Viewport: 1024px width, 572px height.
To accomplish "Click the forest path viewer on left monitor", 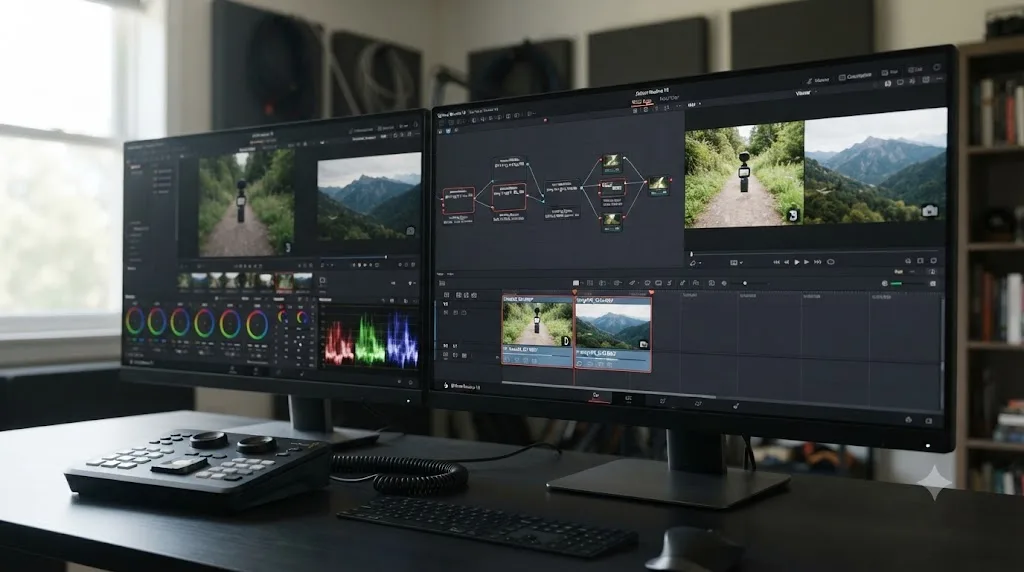I will (246, 203).
